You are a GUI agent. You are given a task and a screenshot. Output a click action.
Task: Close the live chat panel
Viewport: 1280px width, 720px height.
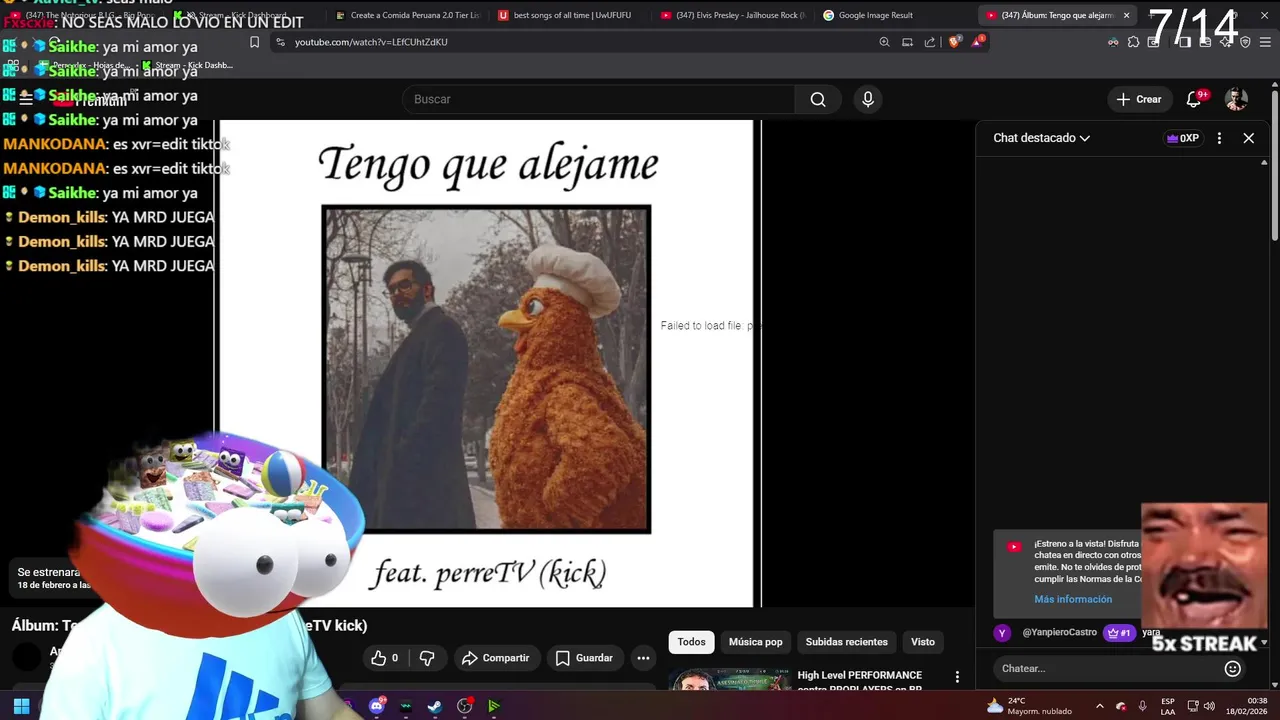coord(1248,138)
